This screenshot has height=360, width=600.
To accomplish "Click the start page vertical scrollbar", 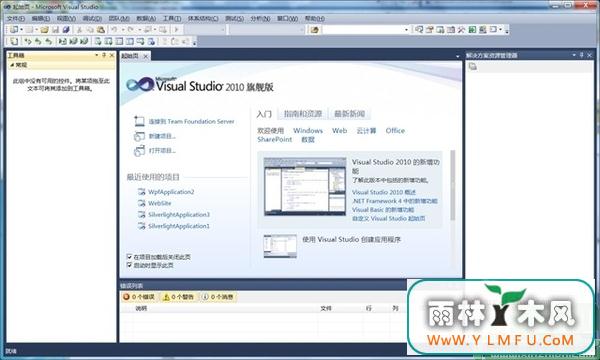I will click(453, 186).
